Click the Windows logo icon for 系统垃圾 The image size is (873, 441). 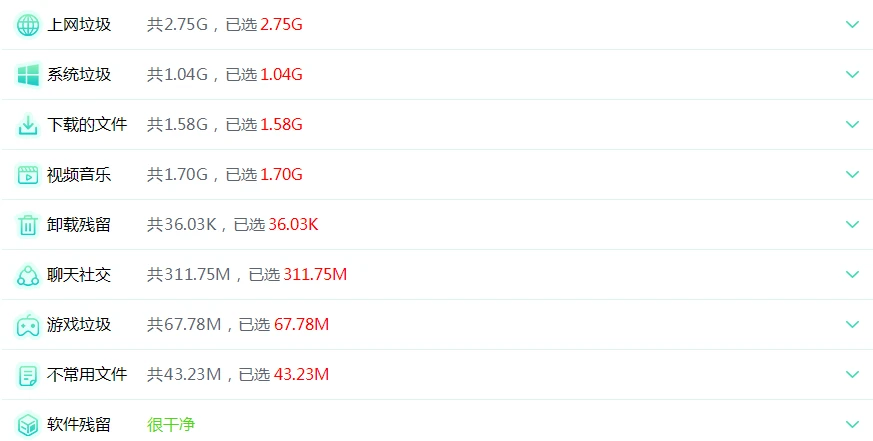click(28, 75)
